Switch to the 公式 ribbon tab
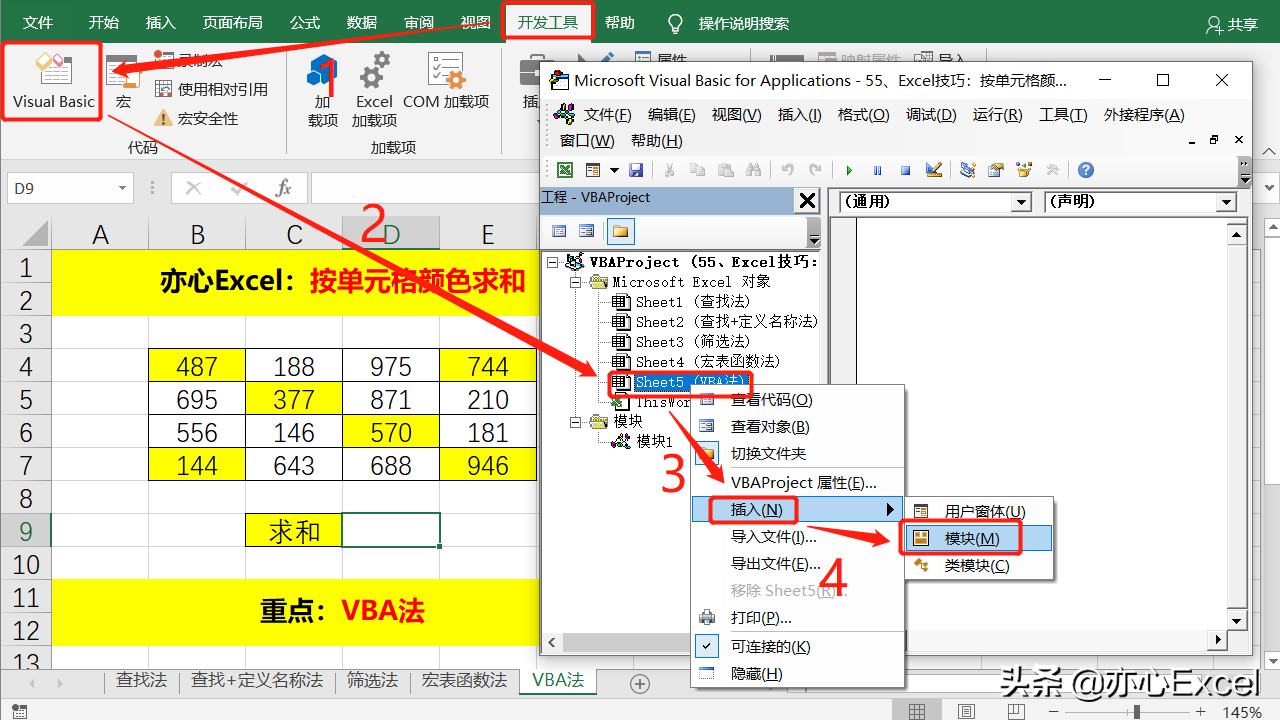 (305, 22)
